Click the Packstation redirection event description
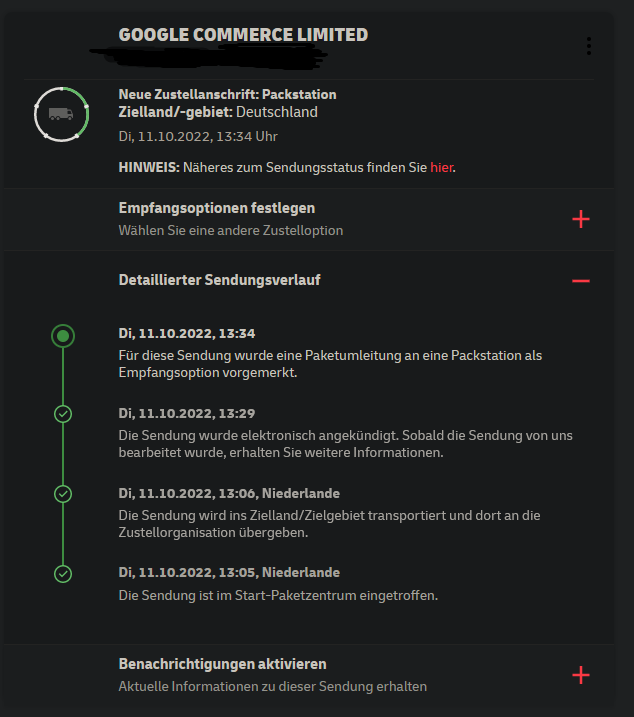Viewport: 634px width, 717px height. point(330,364)
